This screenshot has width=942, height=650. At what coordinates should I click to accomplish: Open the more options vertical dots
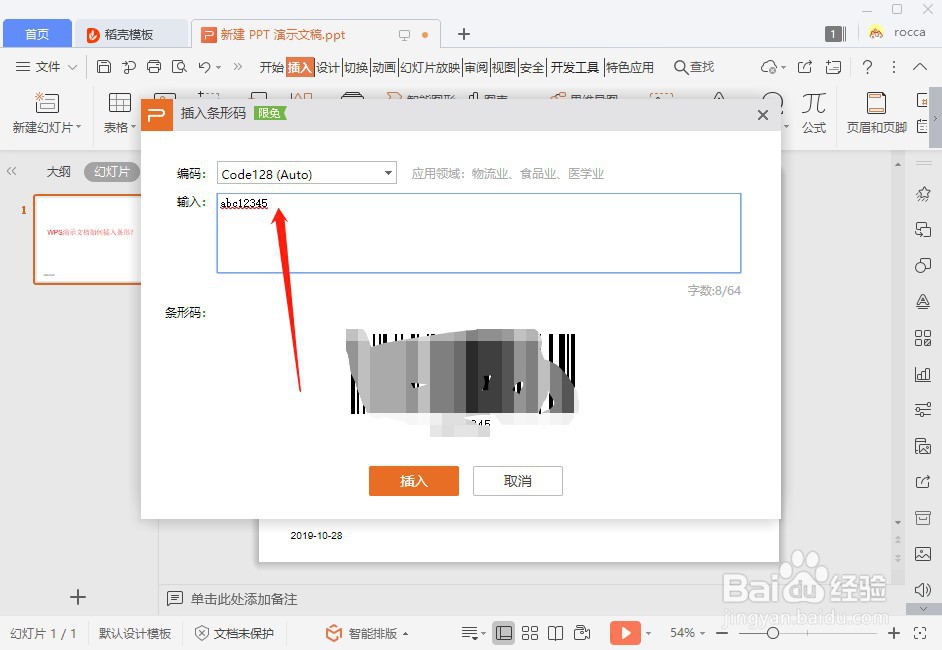click(x=894, y=67)
